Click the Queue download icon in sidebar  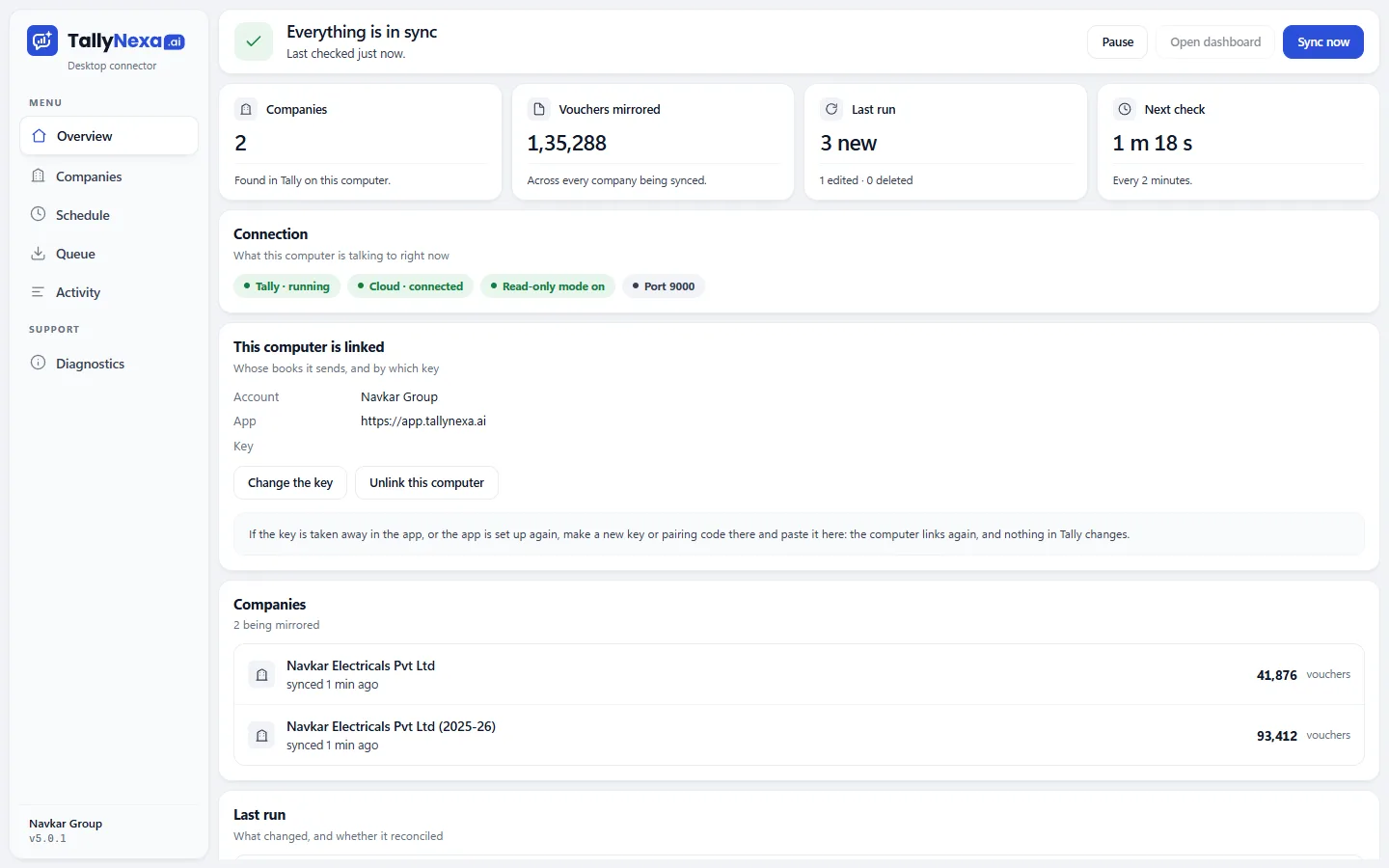point(39,254)
